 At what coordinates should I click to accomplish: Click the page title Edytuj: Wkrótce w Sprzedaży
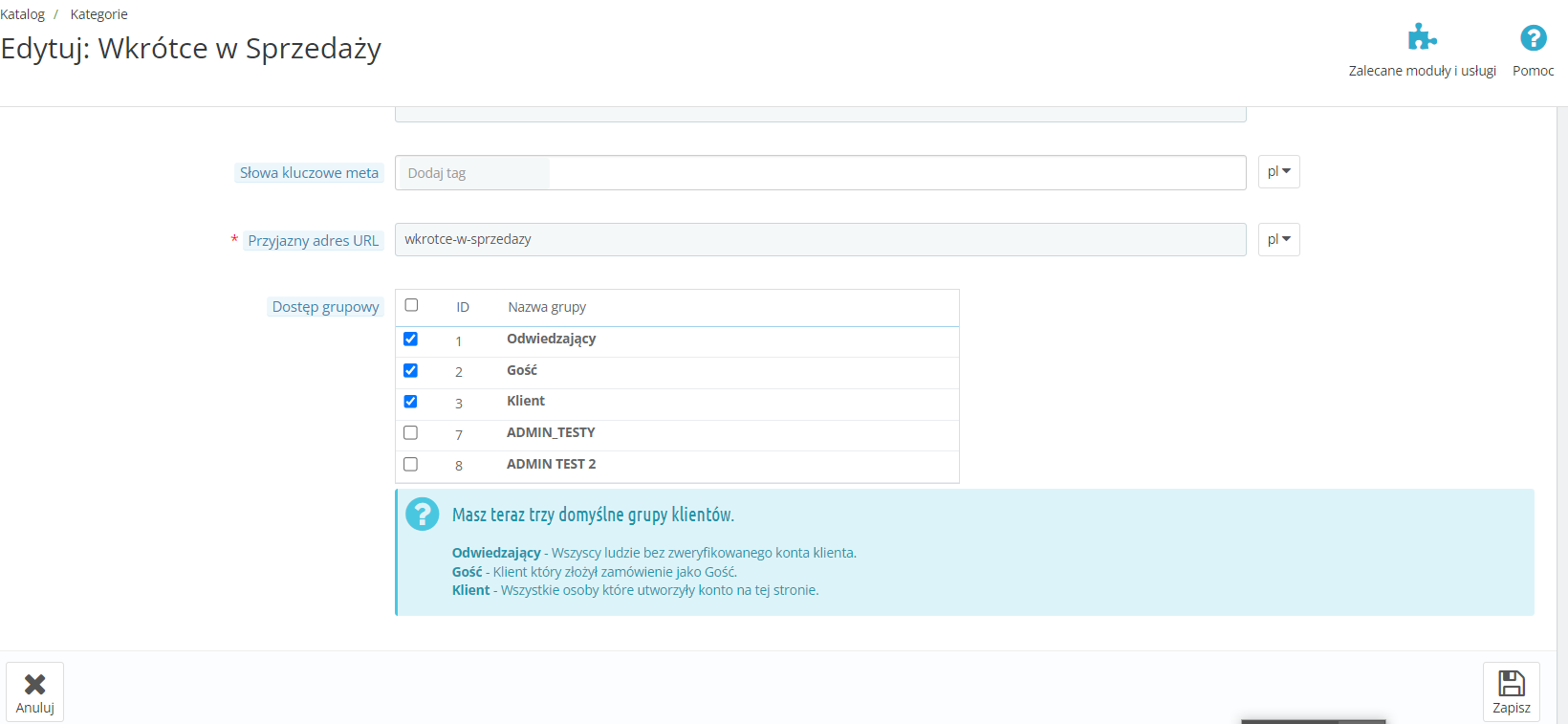(x=191, y=48)
